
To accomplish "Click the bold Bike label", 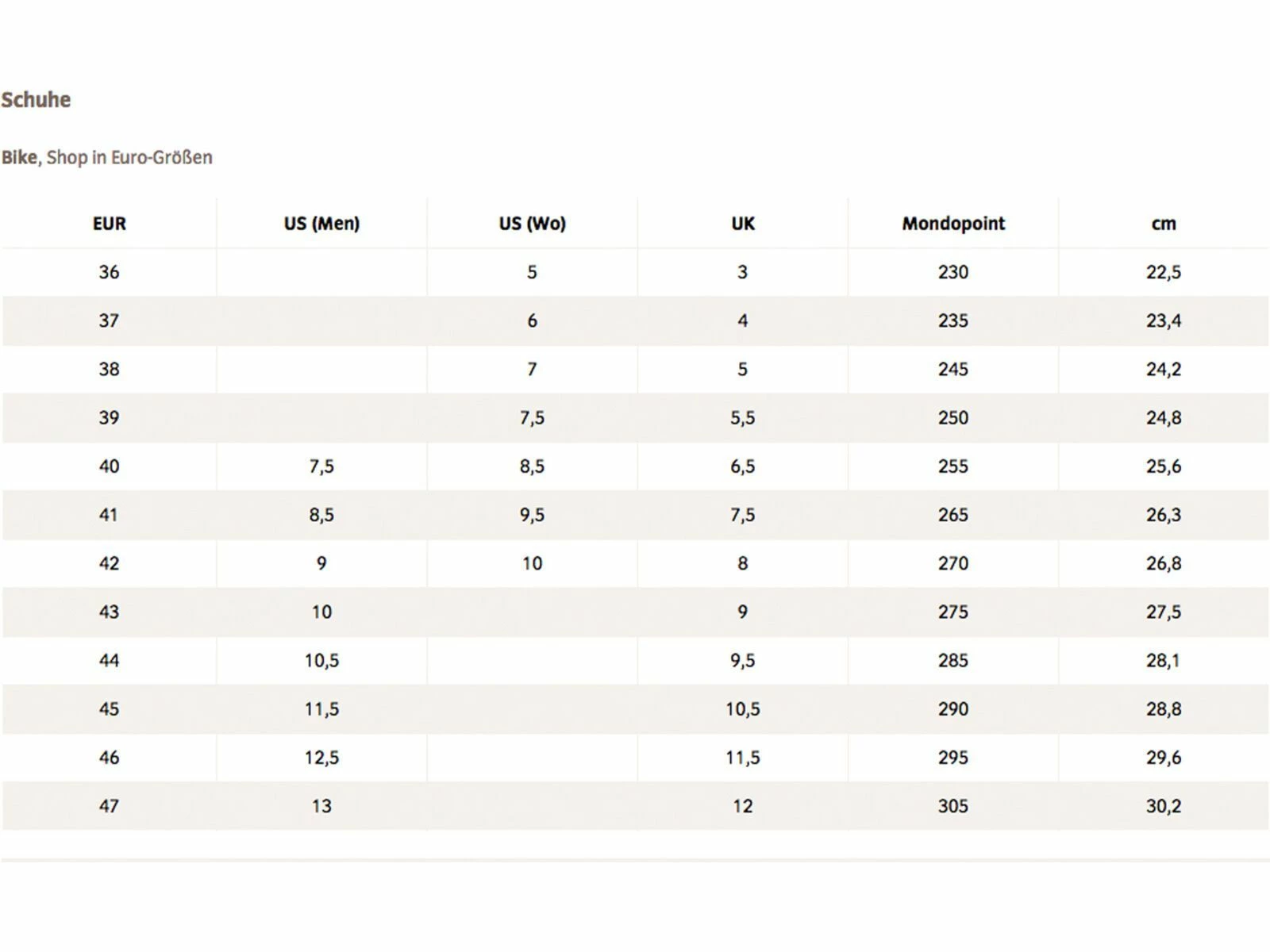I will pos(19,157).
